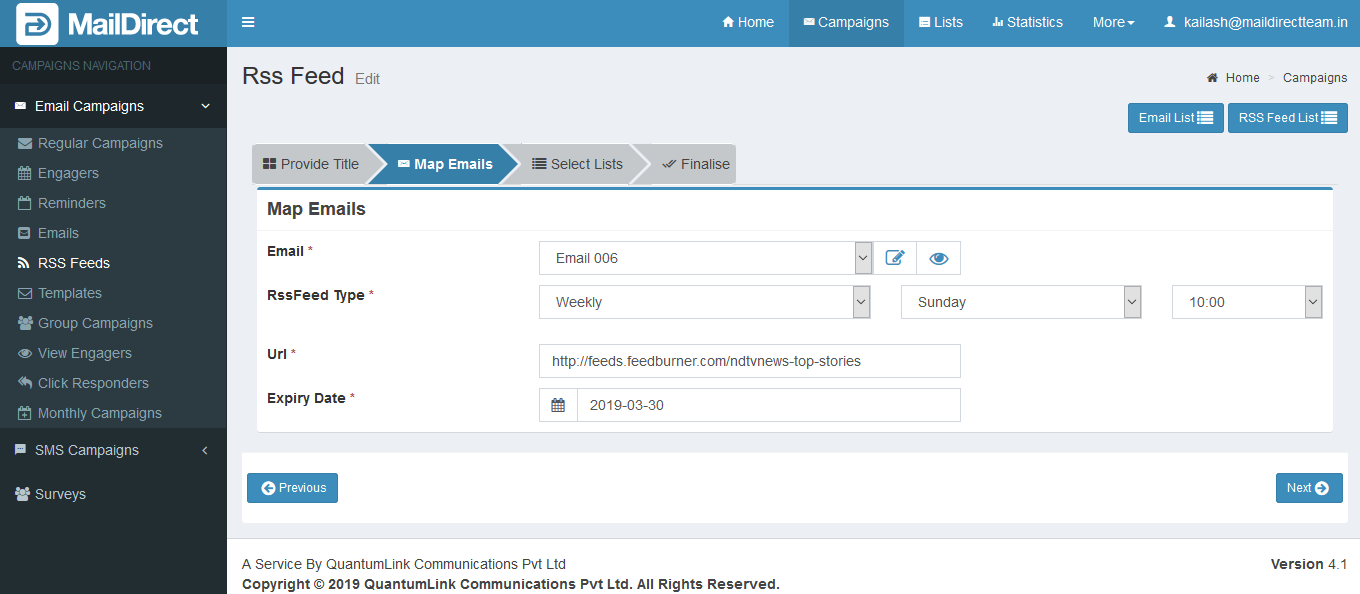This screenshot has width=1360, height=594.
Task: Expand the SMS Campaigns section
Action: (113, 450)
